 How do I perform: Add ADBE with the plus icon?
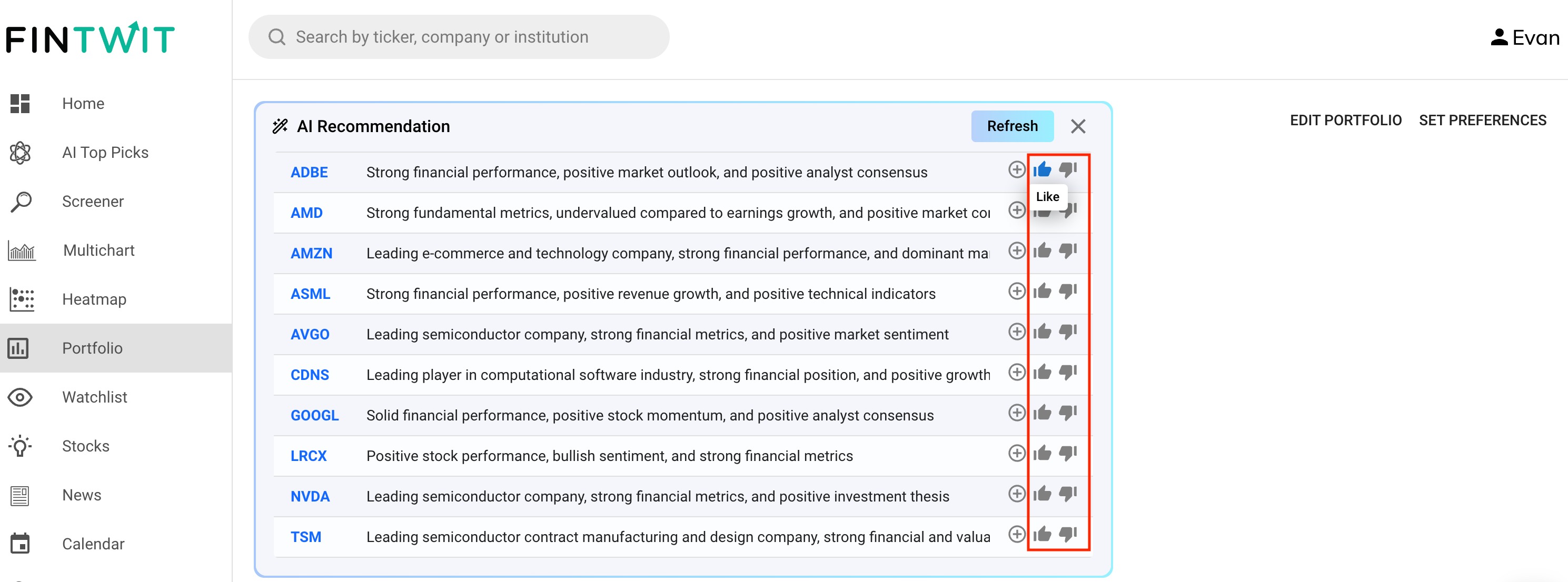1017,169
